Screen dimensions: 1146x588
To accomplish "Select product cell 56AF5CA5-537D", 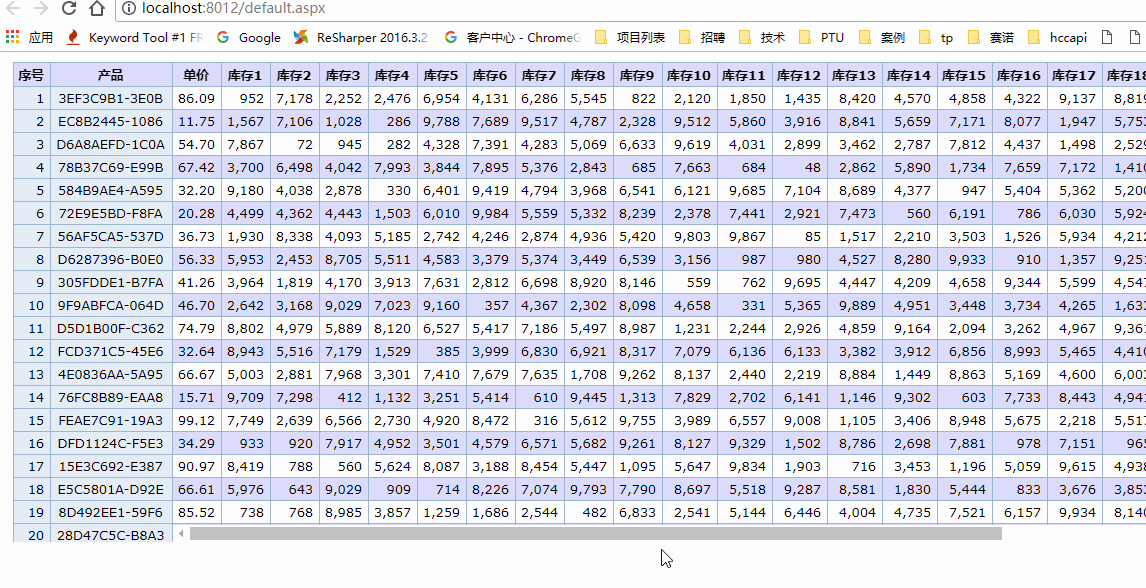I will [111, 237].
